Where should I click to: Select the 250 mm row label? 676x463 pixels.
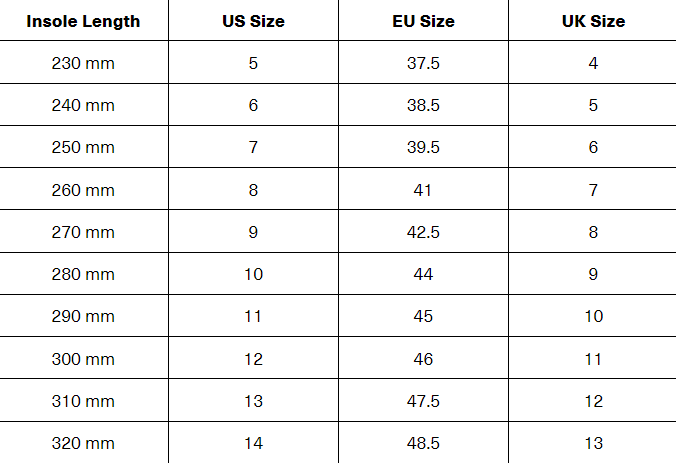pyautogui.click(x=83, y=147)
